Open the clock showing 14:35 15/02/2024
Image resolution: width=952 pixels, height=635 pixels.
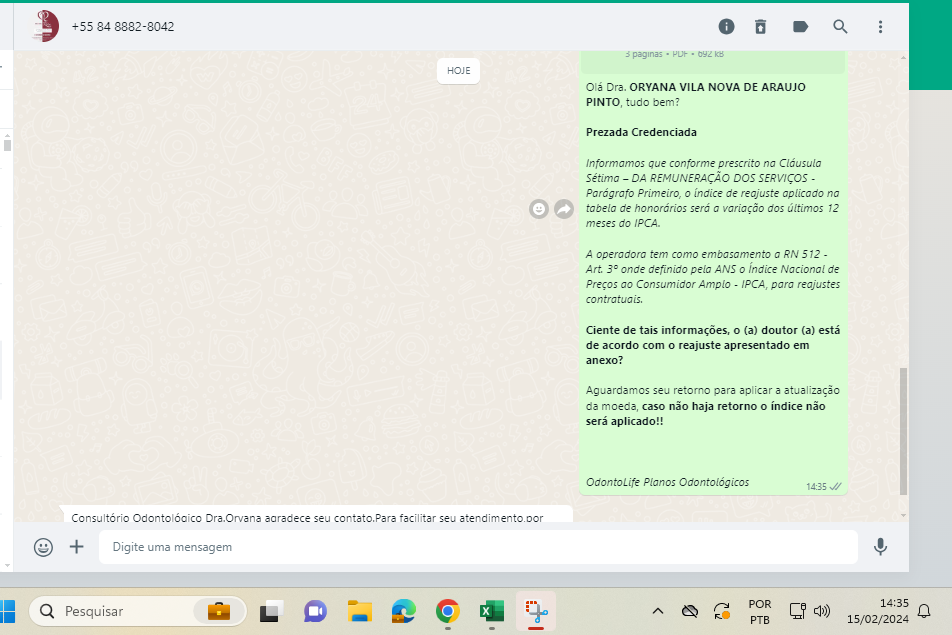click(x=878, y=611)
